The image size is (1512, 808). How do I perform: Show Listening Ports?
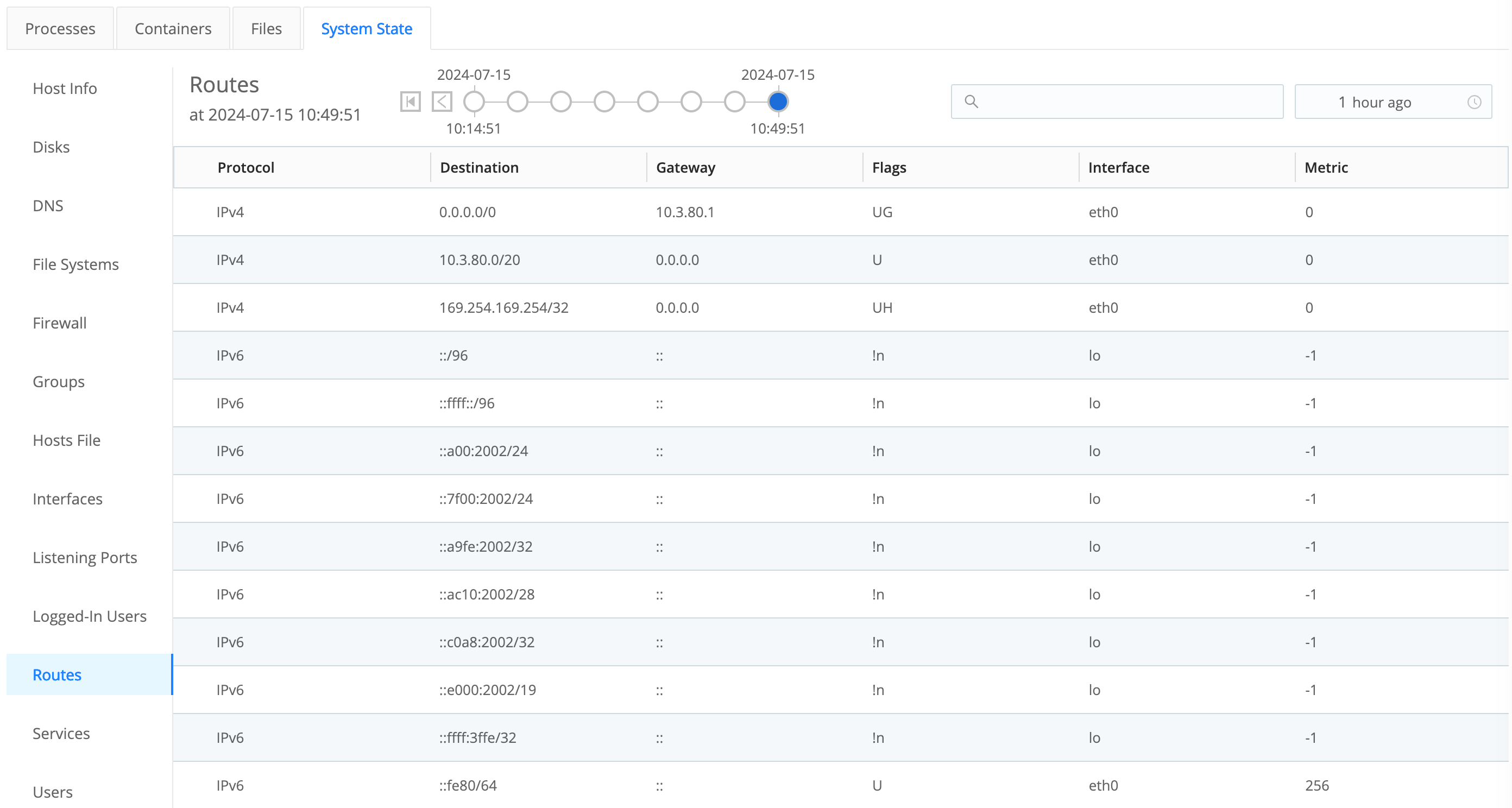pyautogui.click(x=85, y=557)
